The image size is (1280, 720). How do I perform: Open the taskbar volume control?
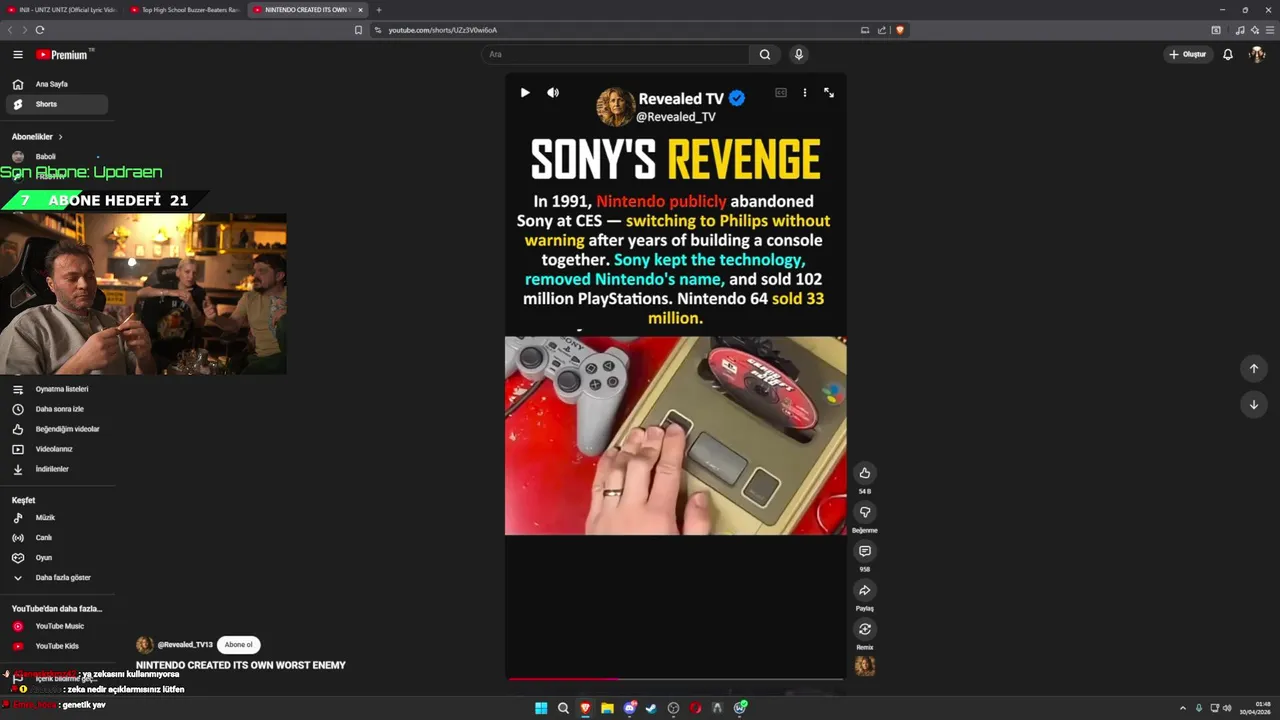(1227, 708)
